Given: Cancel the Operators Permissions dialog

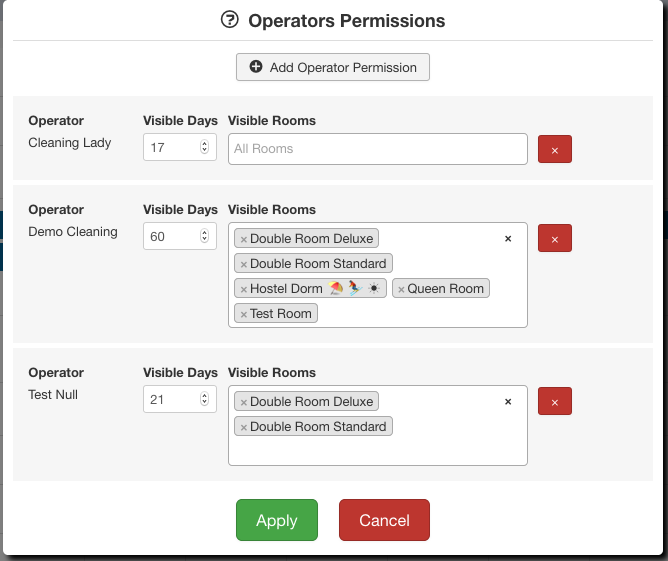Looking at the screenshot, I should pos(384,520).
